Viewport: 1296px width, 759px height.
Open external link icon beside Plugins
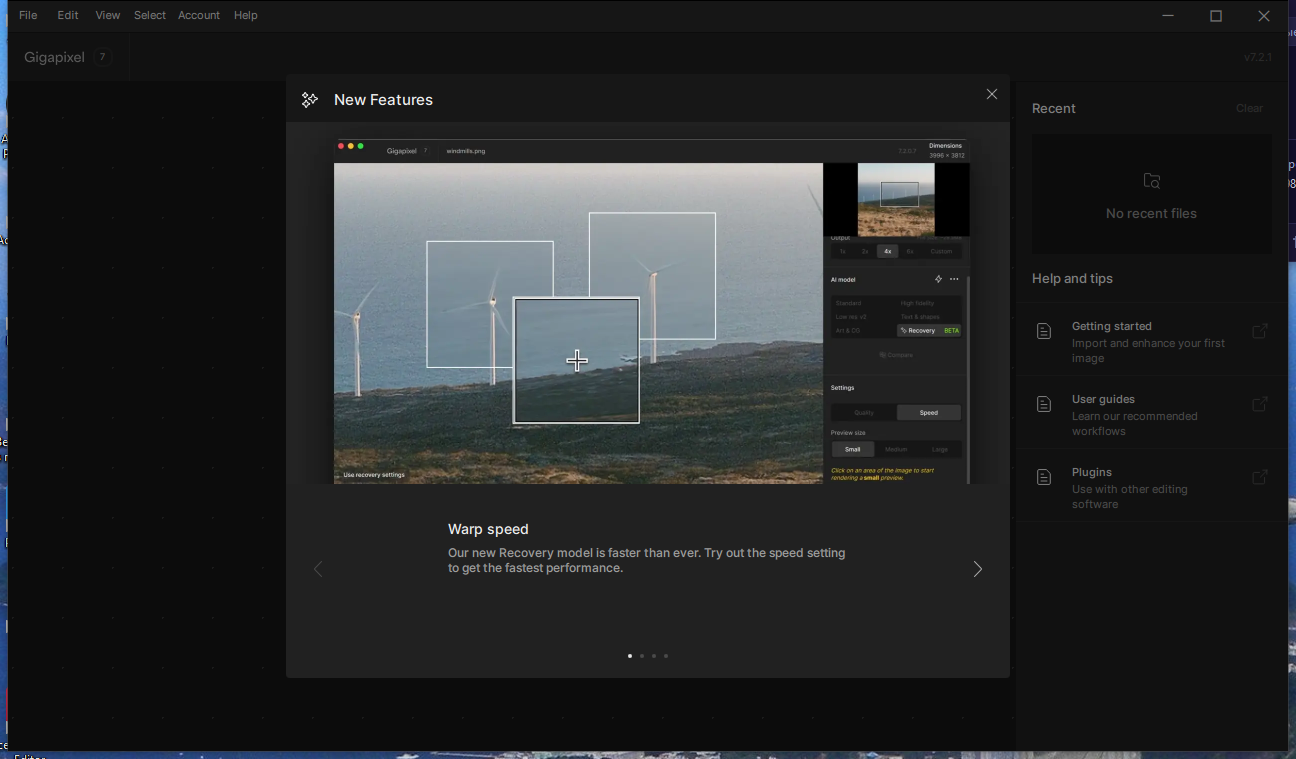[1260, 477]
